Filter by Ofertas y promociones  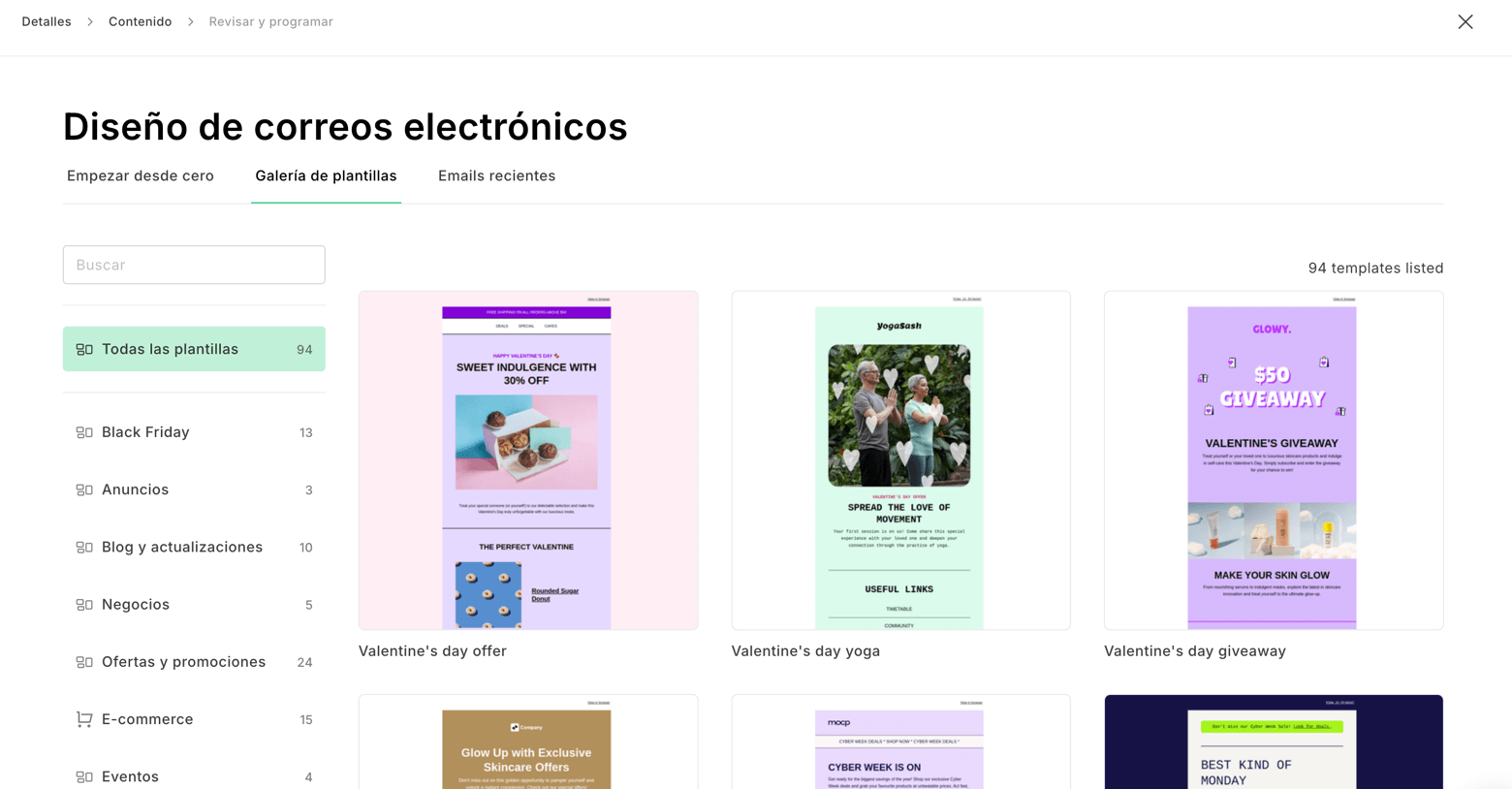(194, 662)
